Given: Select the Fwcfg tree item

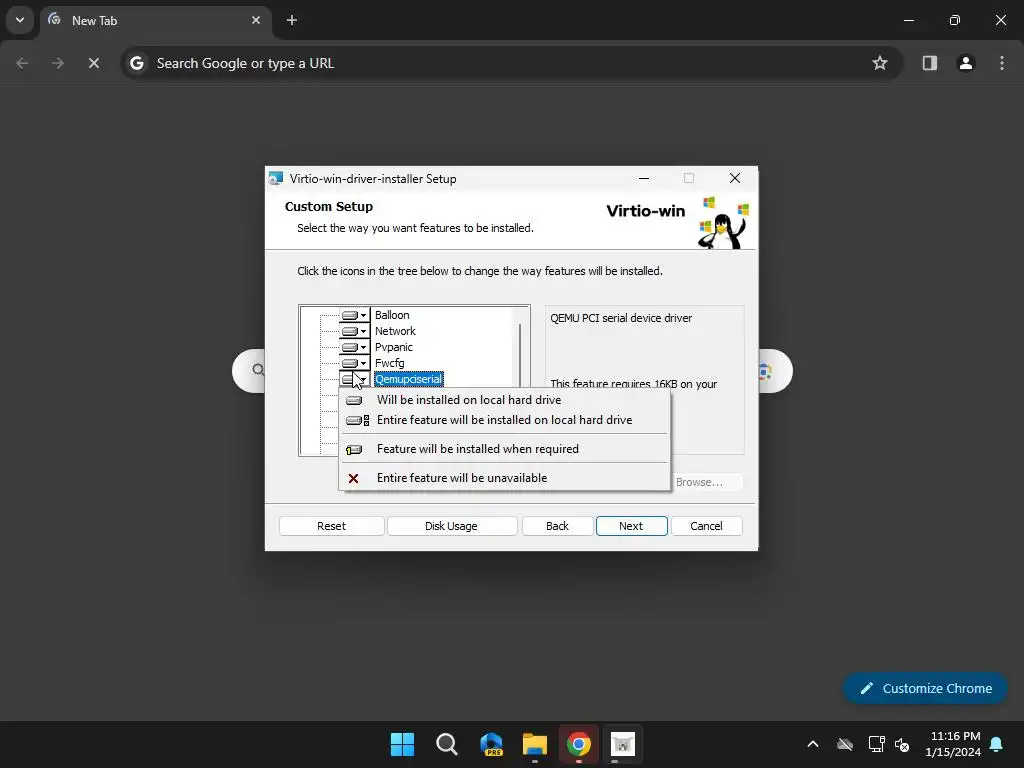Looking at the screenshot, I should pos(389,363).
